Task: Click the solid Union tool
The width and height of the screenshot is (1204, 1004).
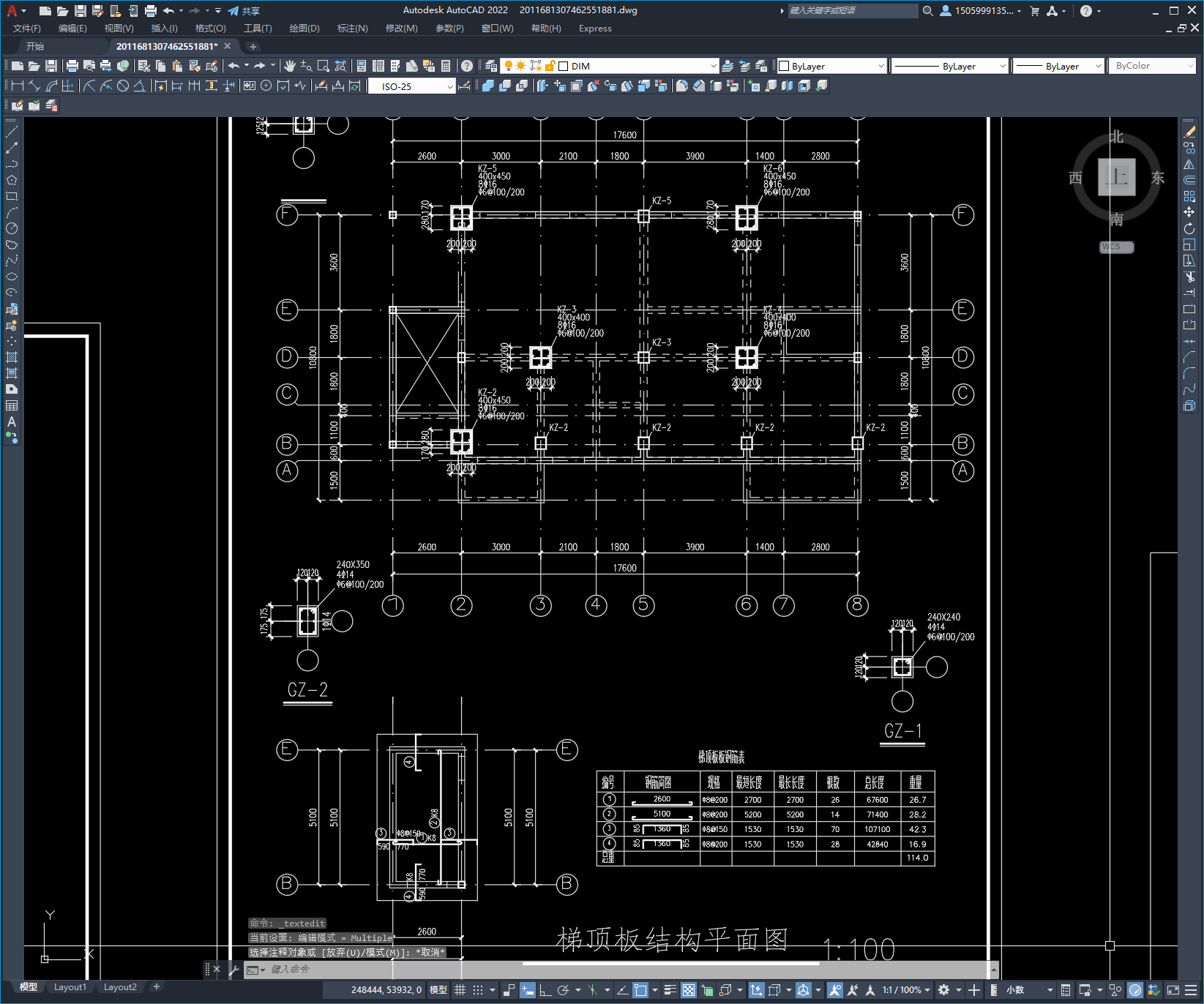Action: 488,86
